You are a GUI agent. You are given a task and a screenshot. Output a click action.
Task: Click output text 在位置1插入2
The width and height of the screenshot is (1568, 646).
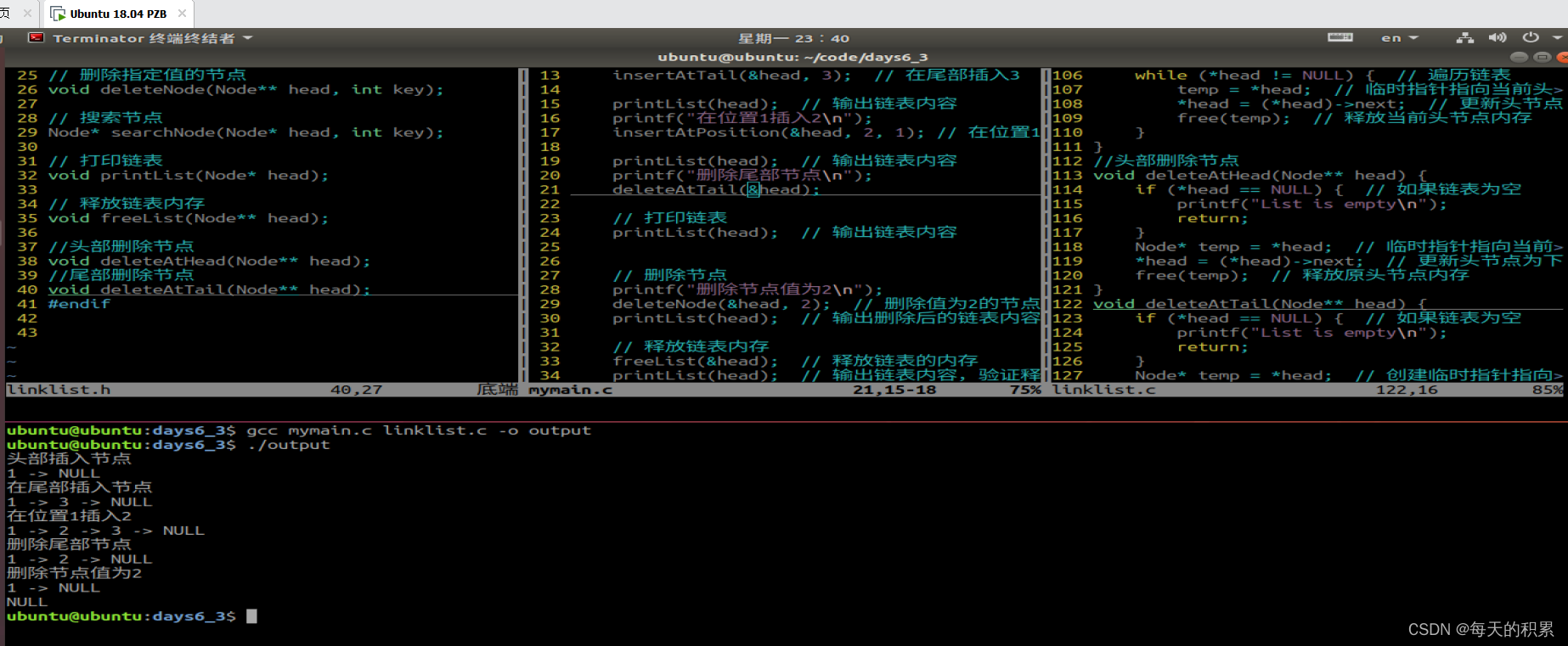[x=69, y=516]
